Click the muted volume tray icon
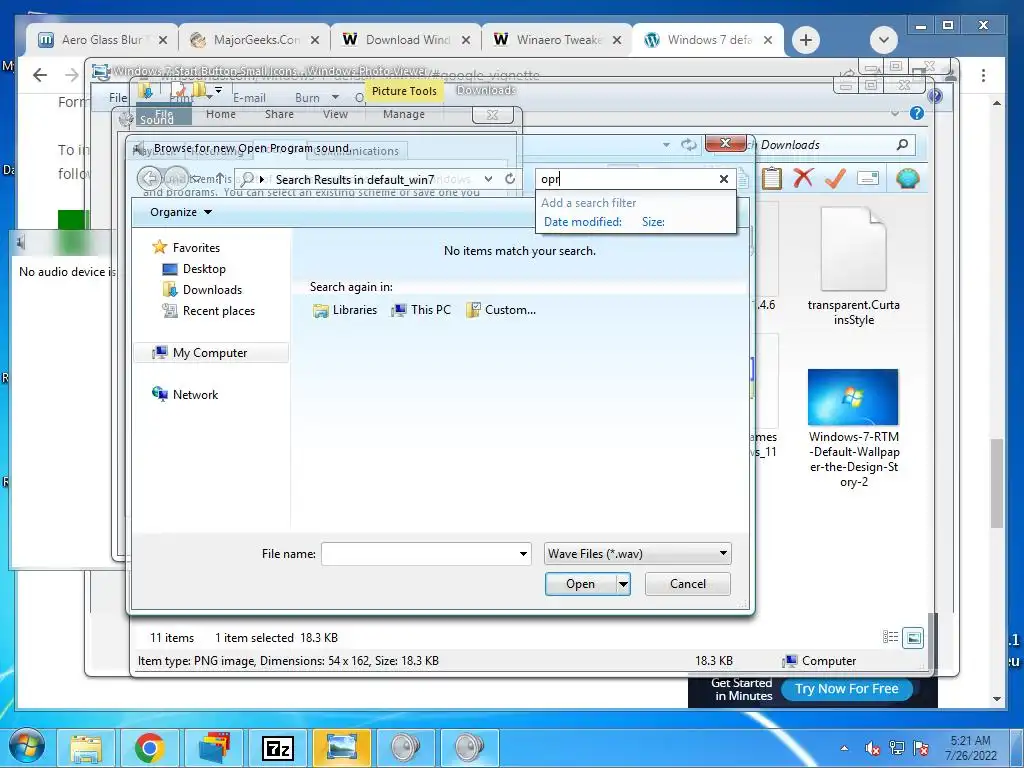 tap(872, 748)
